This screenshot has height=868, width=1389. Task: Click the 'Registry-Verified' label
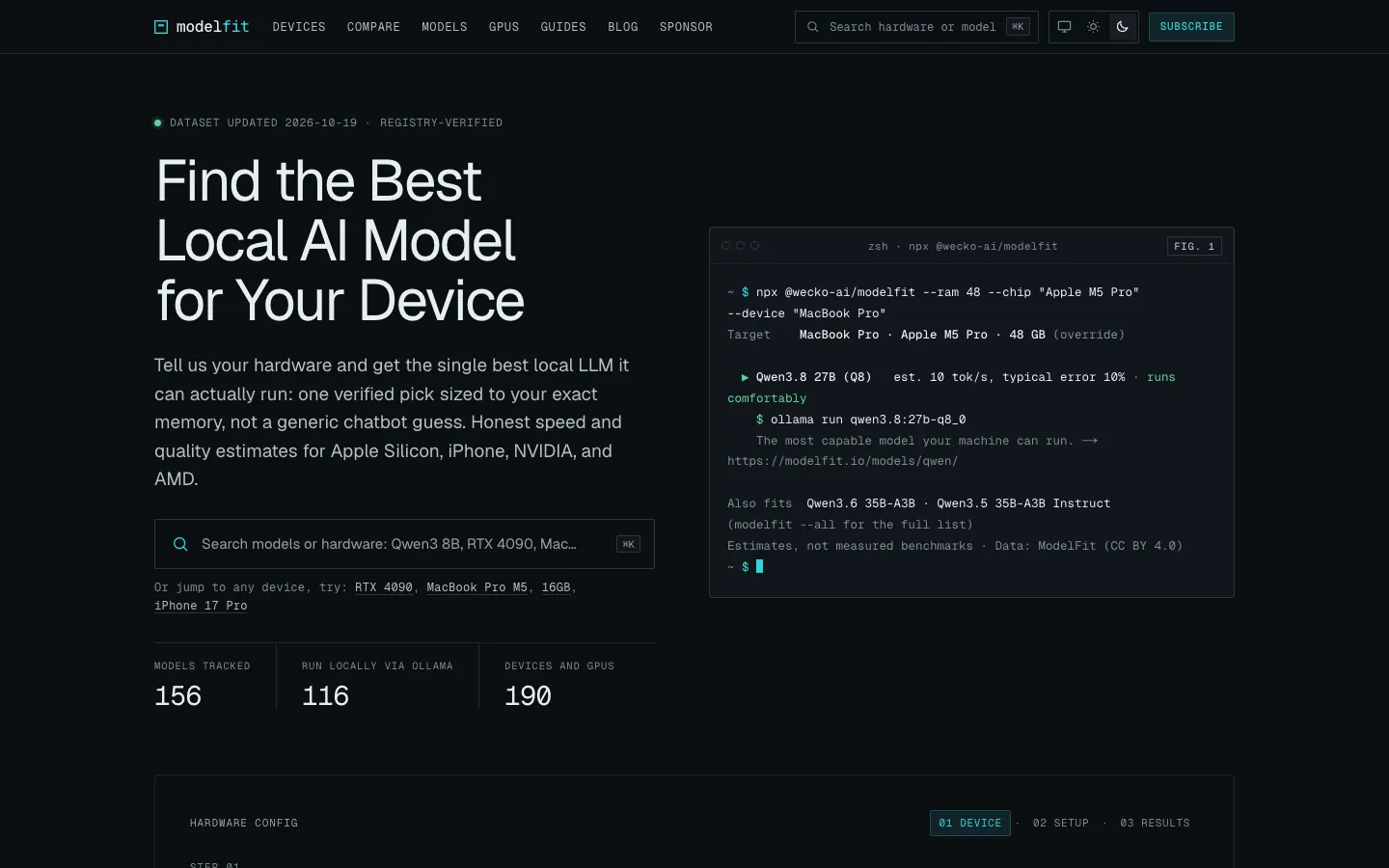click(x=441, y=122)
